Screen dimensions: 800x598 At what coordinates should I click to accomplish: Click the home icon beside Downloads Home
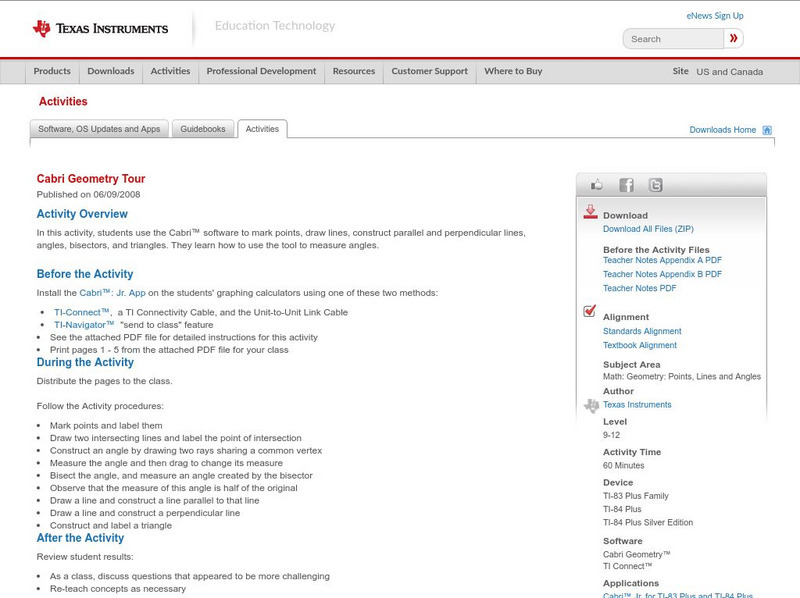click(767, 130)
